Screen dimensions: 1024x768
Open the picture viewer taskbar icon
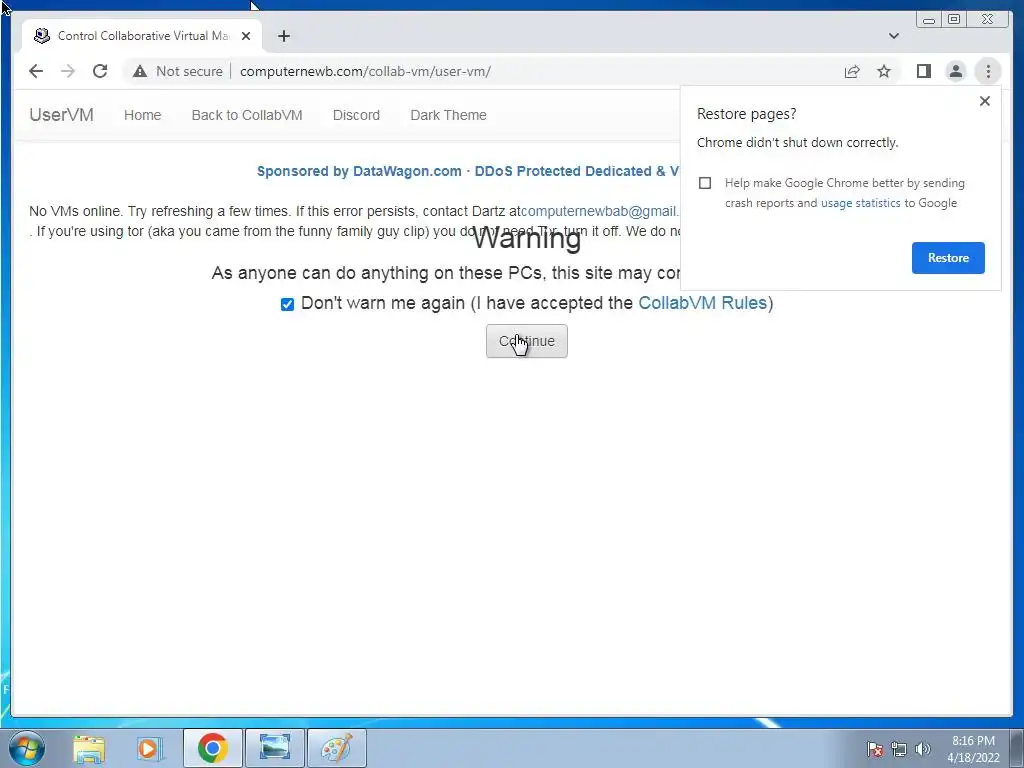[275, 748]
